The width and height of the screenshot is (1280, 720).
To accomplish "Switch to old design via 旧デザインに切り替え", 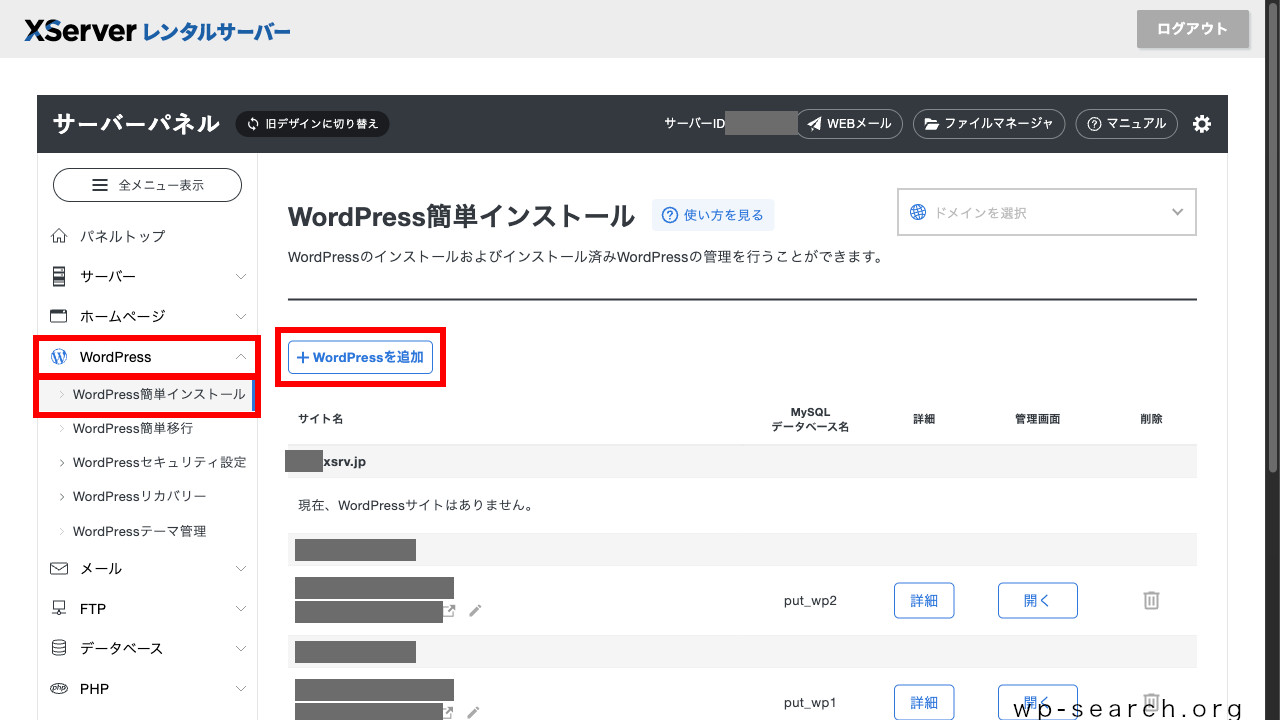I will click(x=311, y=124).
